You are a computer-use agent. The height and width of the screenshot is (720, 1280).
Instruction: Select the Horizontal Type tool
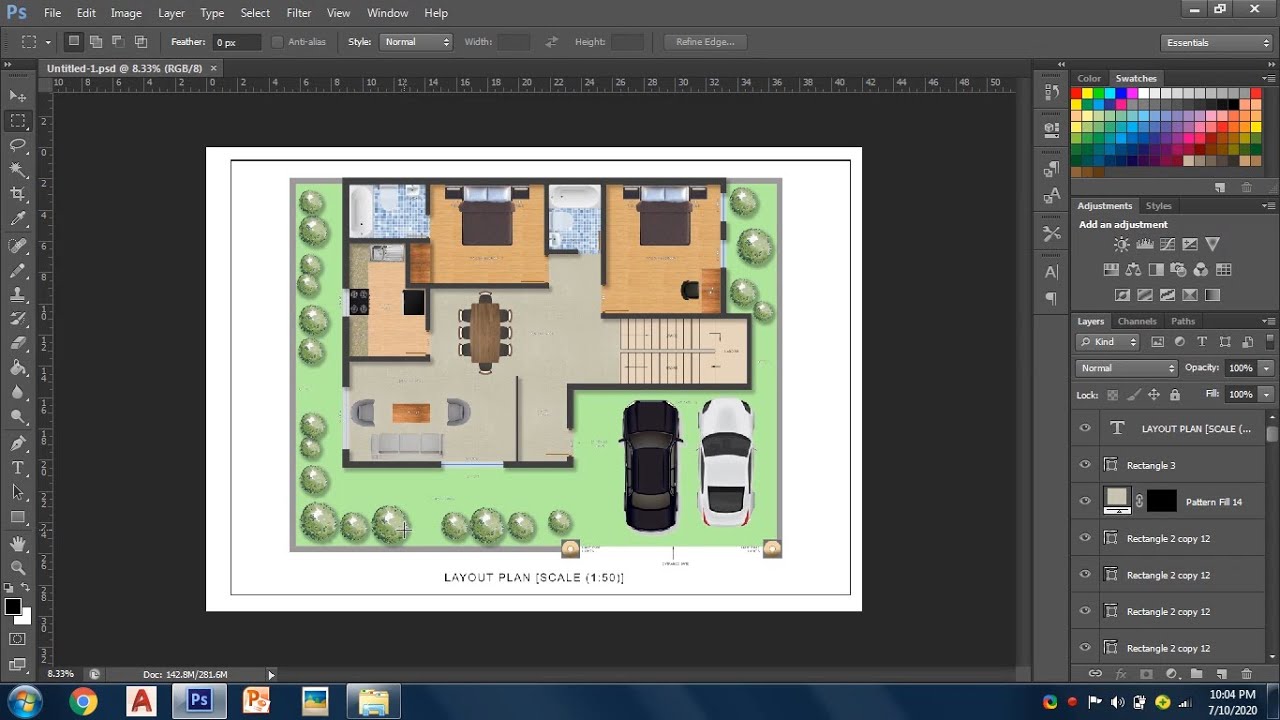tap(18, 468)
